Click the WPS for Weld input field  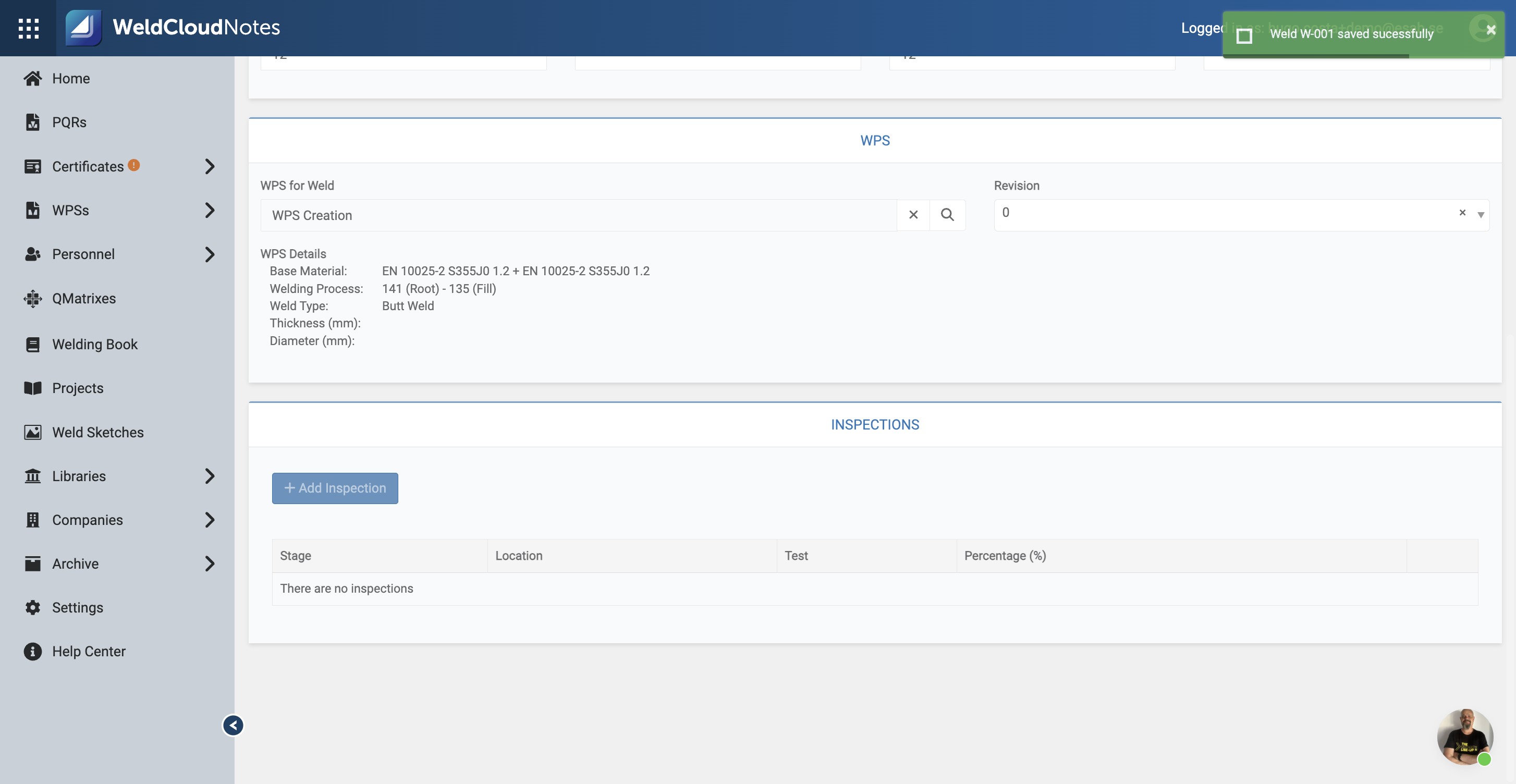click(579, 215)
